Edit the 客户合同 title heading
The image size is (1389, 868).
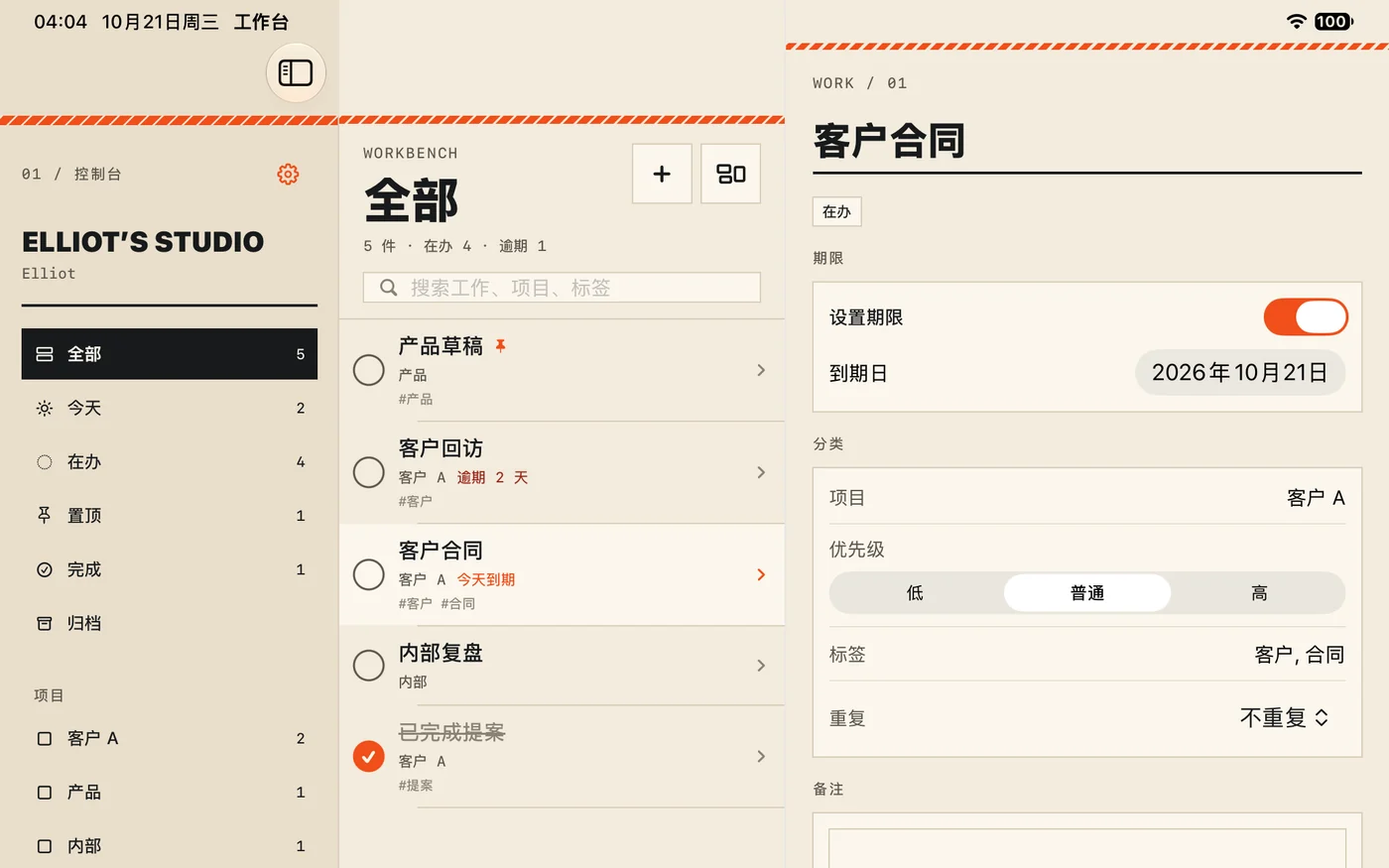[x=889, y=141]
